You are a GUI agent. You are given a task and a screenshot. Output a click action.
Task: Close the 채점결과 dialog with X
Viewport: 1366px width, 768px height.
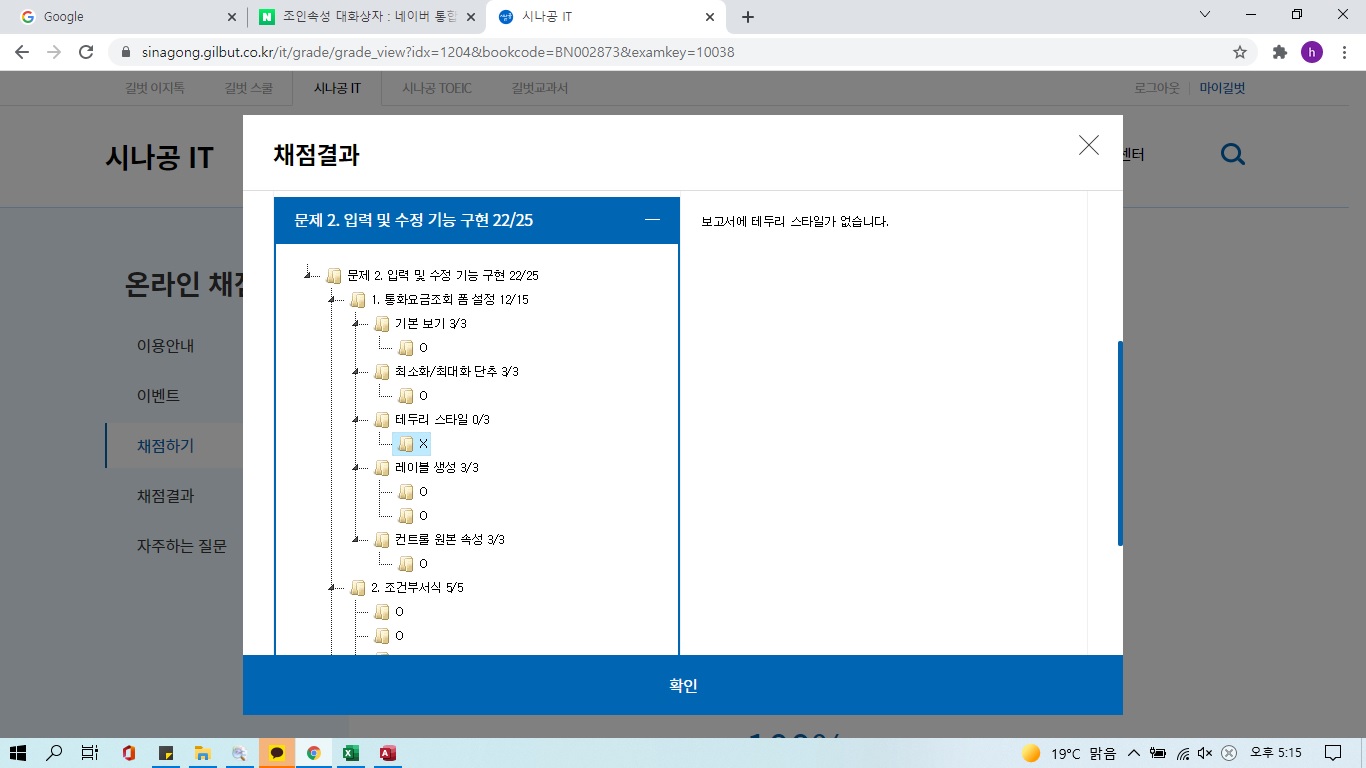pos(1088,145)
